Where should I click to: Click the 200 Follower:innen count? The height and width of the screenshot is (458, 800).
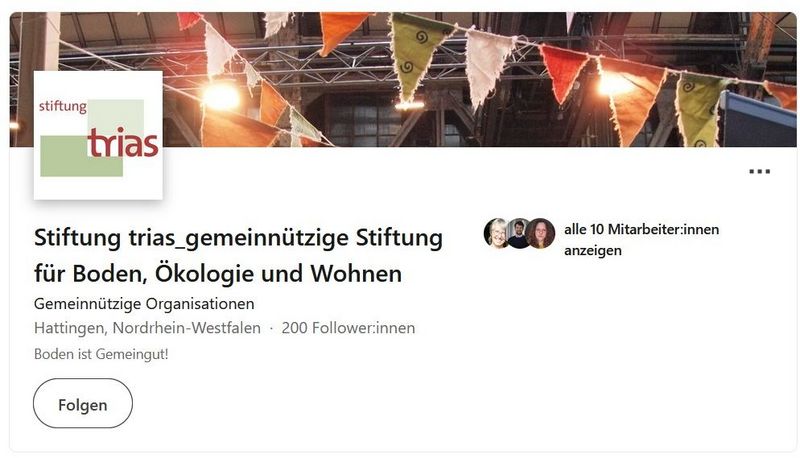tap(348, 328)
